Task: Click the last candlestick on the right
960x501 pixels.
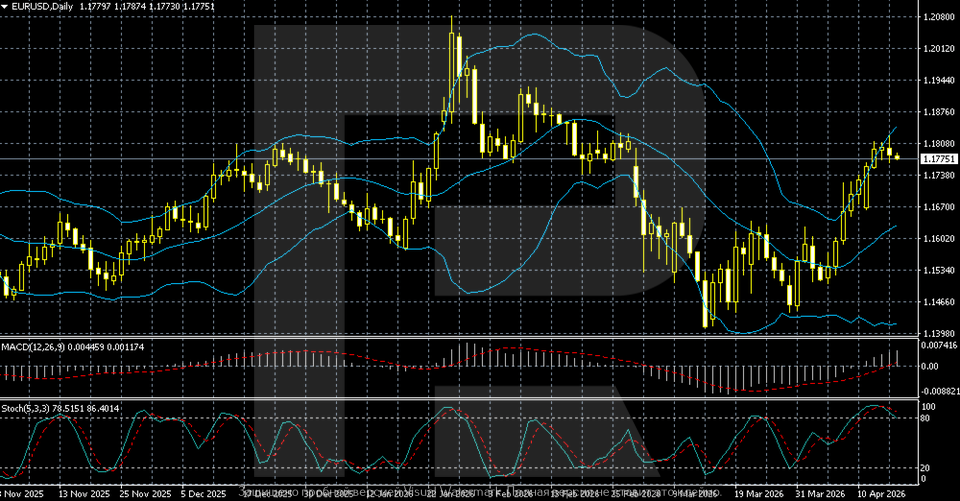Action: pos(897,156)
